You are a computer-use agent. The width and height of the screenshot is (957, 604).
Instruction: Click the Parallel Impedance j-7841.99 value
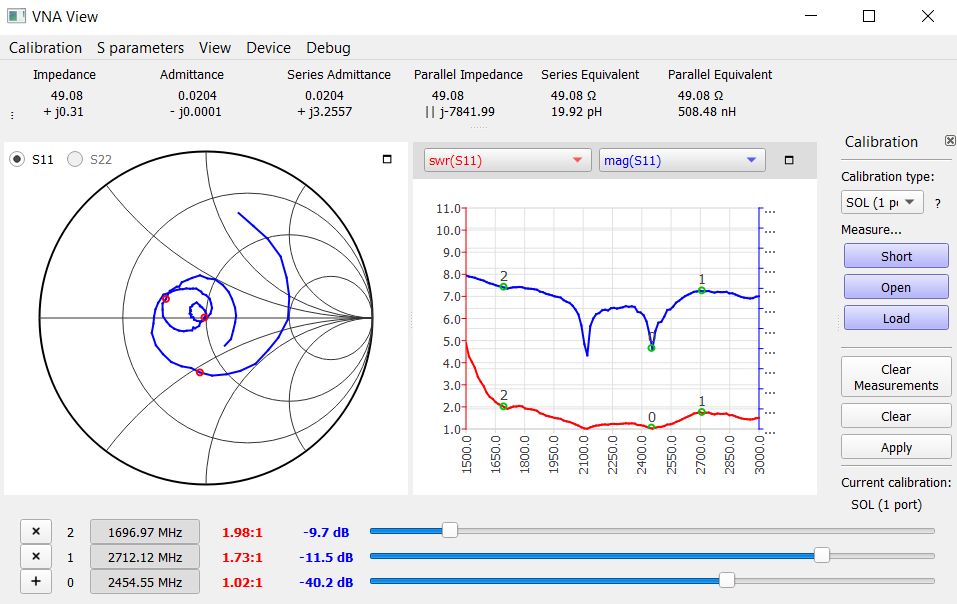click(460, 112)
